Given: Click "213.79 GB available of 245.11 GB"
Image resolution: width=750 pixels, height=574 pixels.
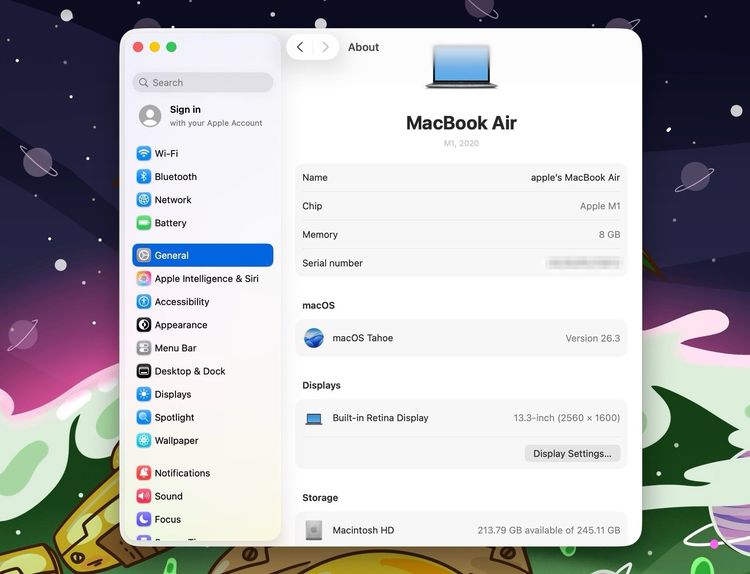Looking at the screenshot, I should click(549, 530).
